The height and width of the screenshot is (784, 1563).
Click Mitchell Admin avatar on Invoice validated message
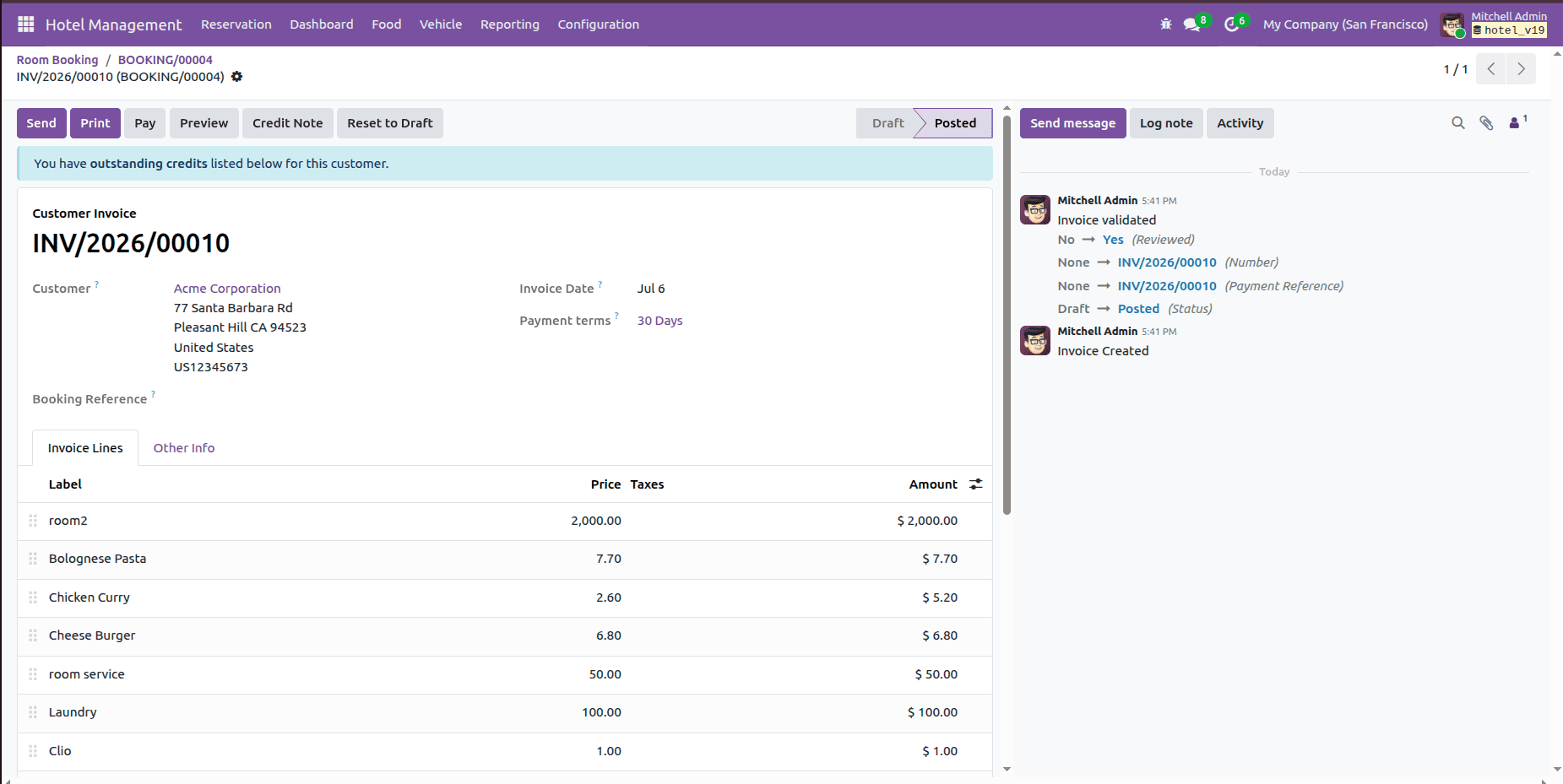[x=1035, y=209]
